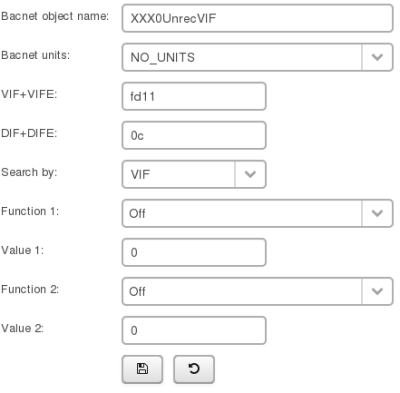
Task: Click the Off value of Function 2
Action: (x=137, y=291)
